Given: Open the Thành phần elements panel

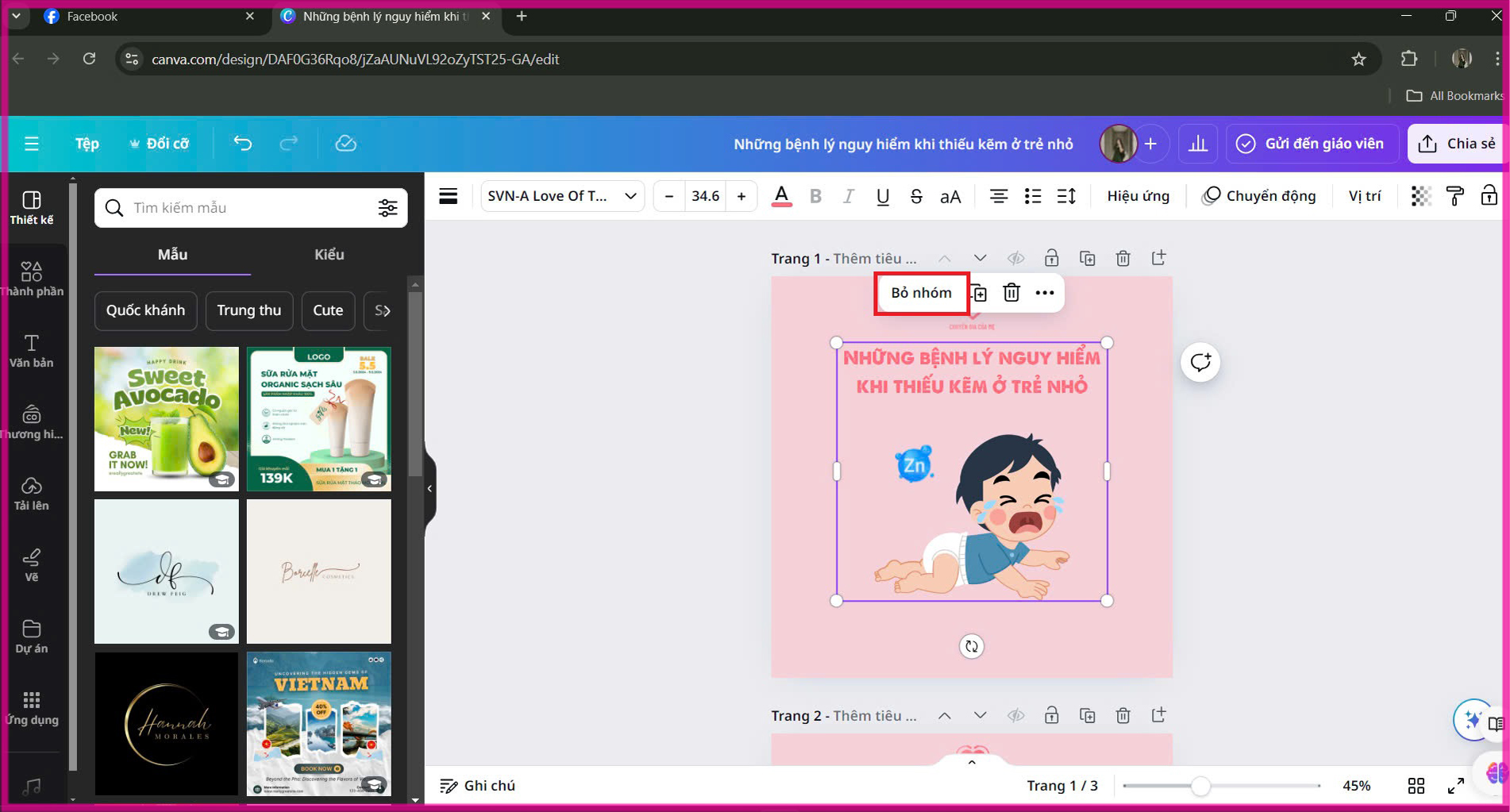Looking at the screenshot, I should [32, 279].
